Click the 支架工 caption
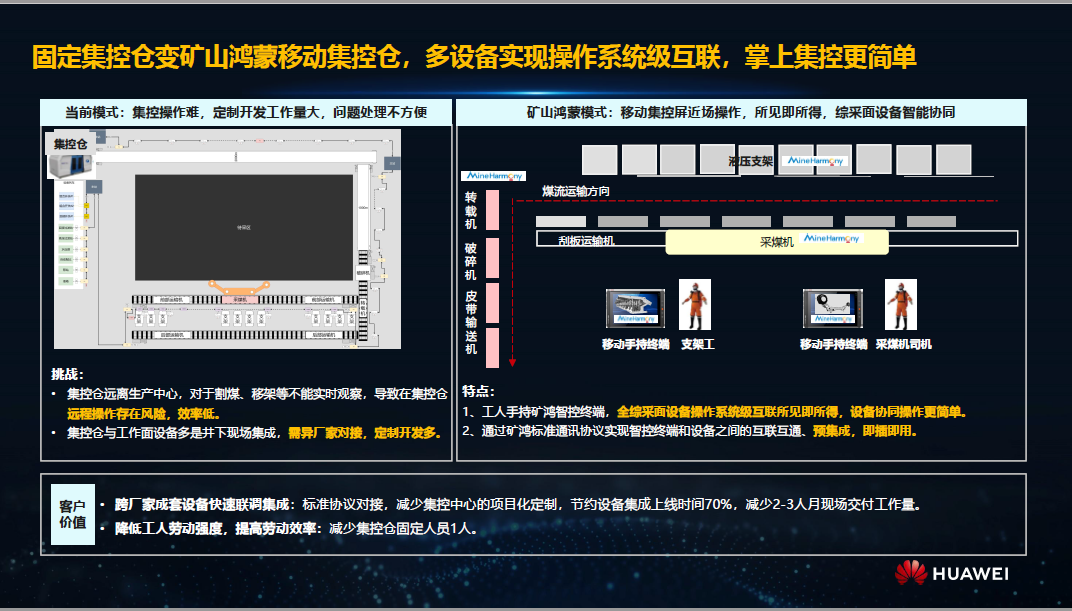Viewport: 1072px width, 611px height. (x=697, y=344)
